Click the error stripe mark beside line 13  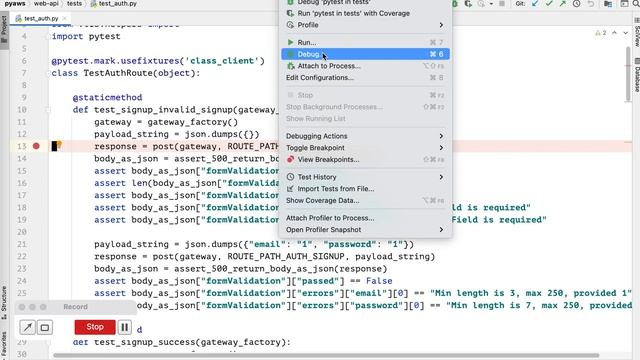point(628,142)
